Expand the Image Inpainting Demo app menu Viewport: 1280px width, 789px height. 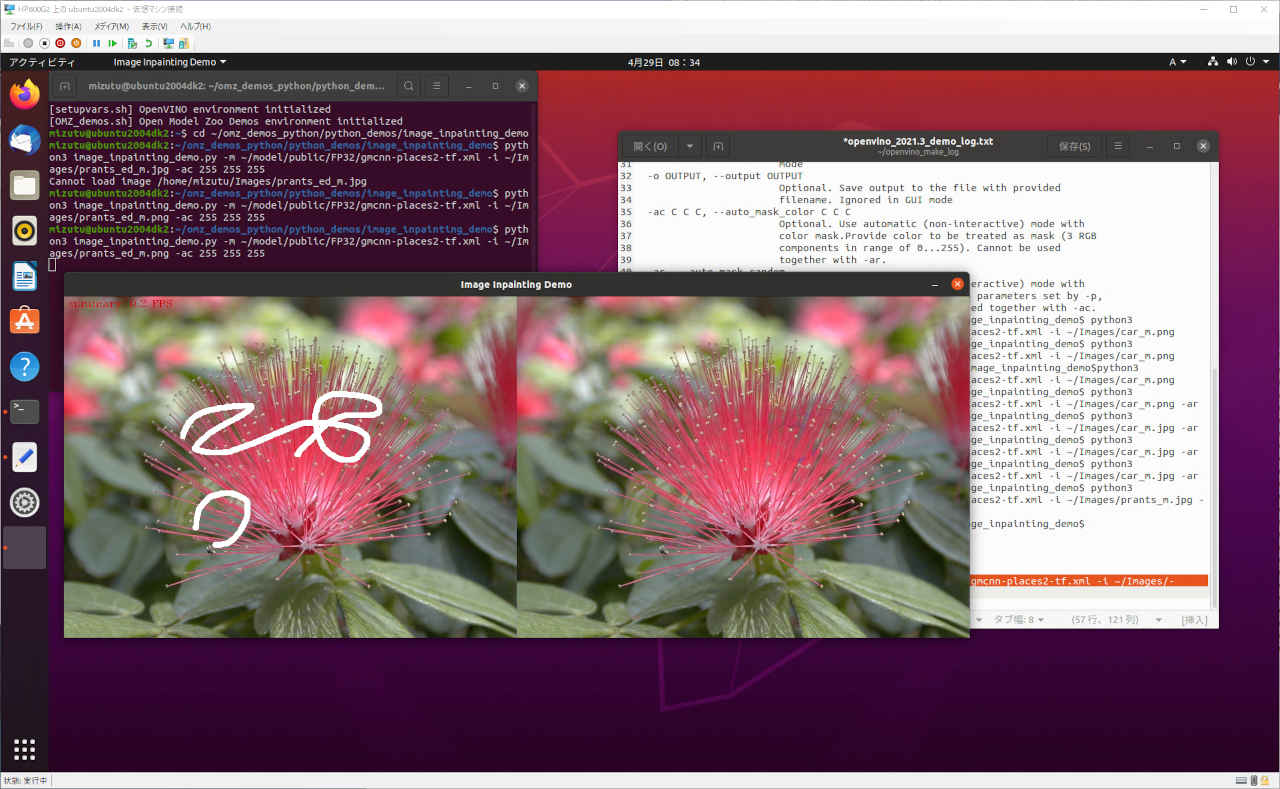[169, 62]
